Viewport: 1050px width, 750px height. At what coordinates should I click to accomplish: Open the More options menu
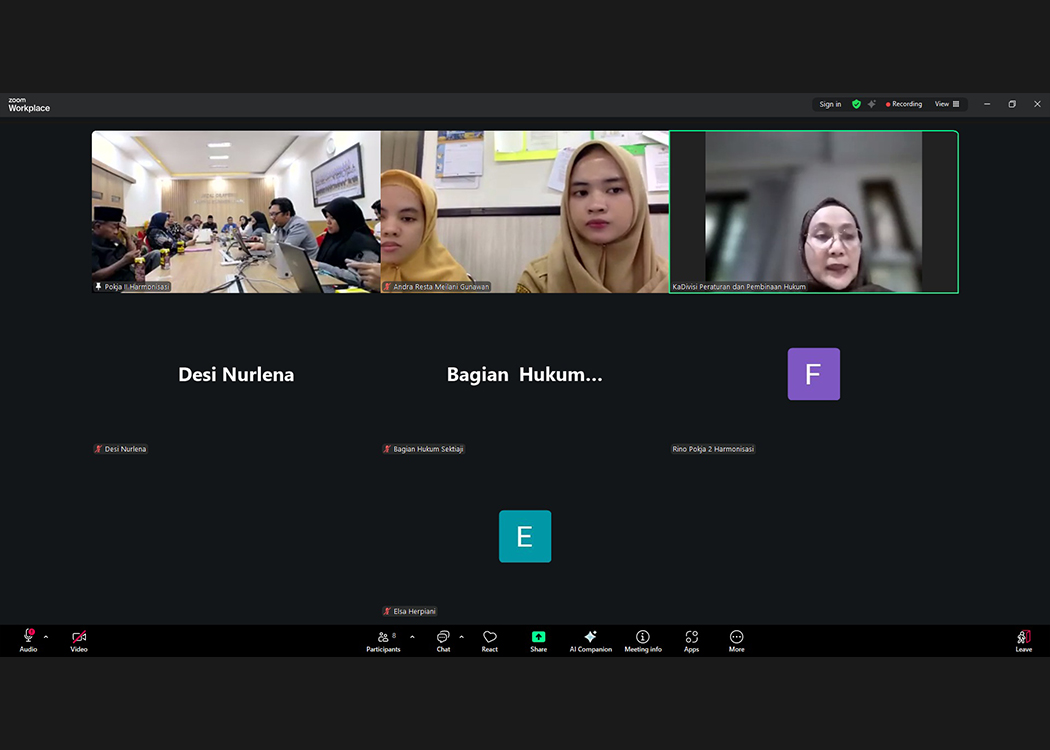pyautogui.click(x=736, y=641)
